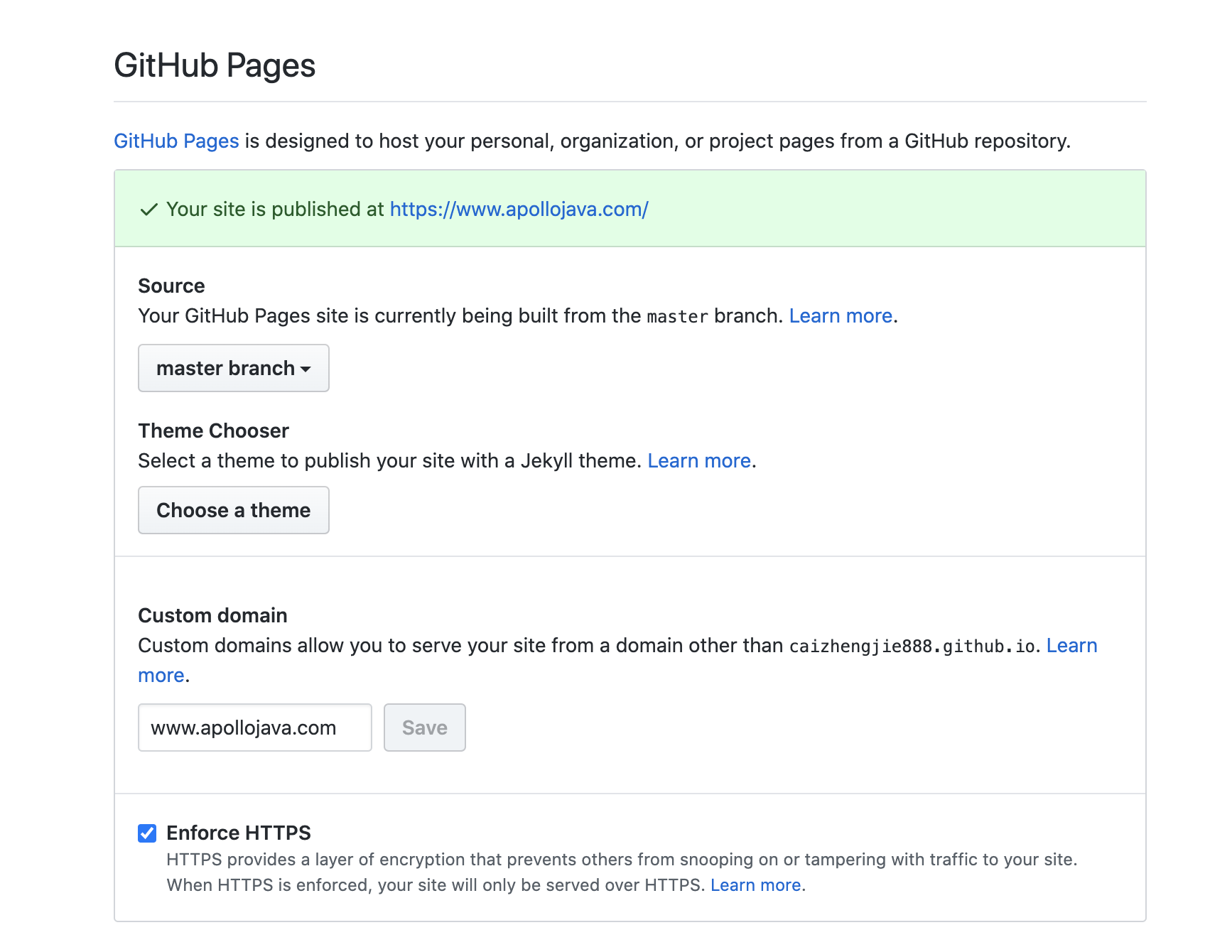This screenshot has width=1232, height=952.
Task: Click the Save custom domain button
Action: click(x=424, y=727)
